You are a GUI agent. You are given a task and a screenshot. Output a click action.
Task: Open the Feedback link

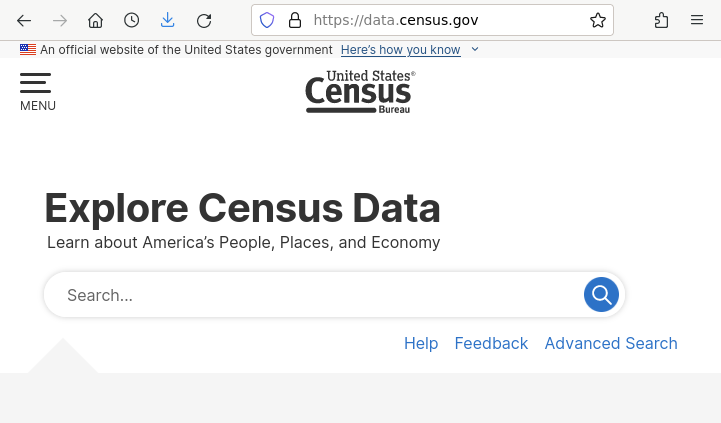click(491, 343)
